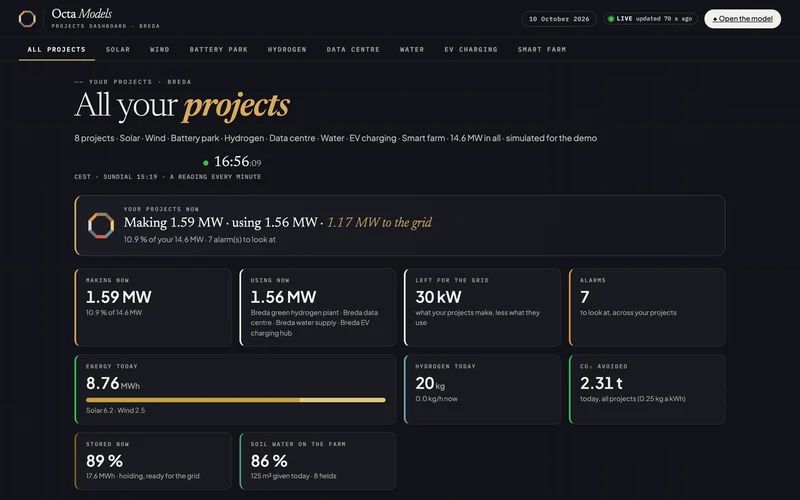Click the green LIVE status dot
Viewport: 800px width, 500px height.
pyautogui.click(x=611, y=19)
